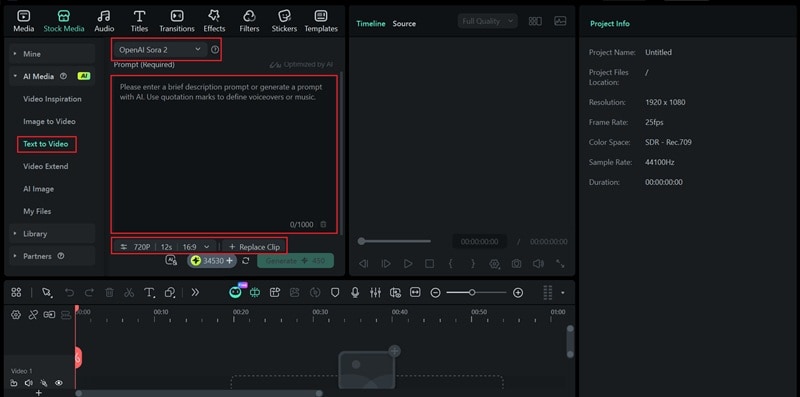Enter fullscreen preview mode
The width and height of the screenshot is (800, 397).
click(560, 264)
